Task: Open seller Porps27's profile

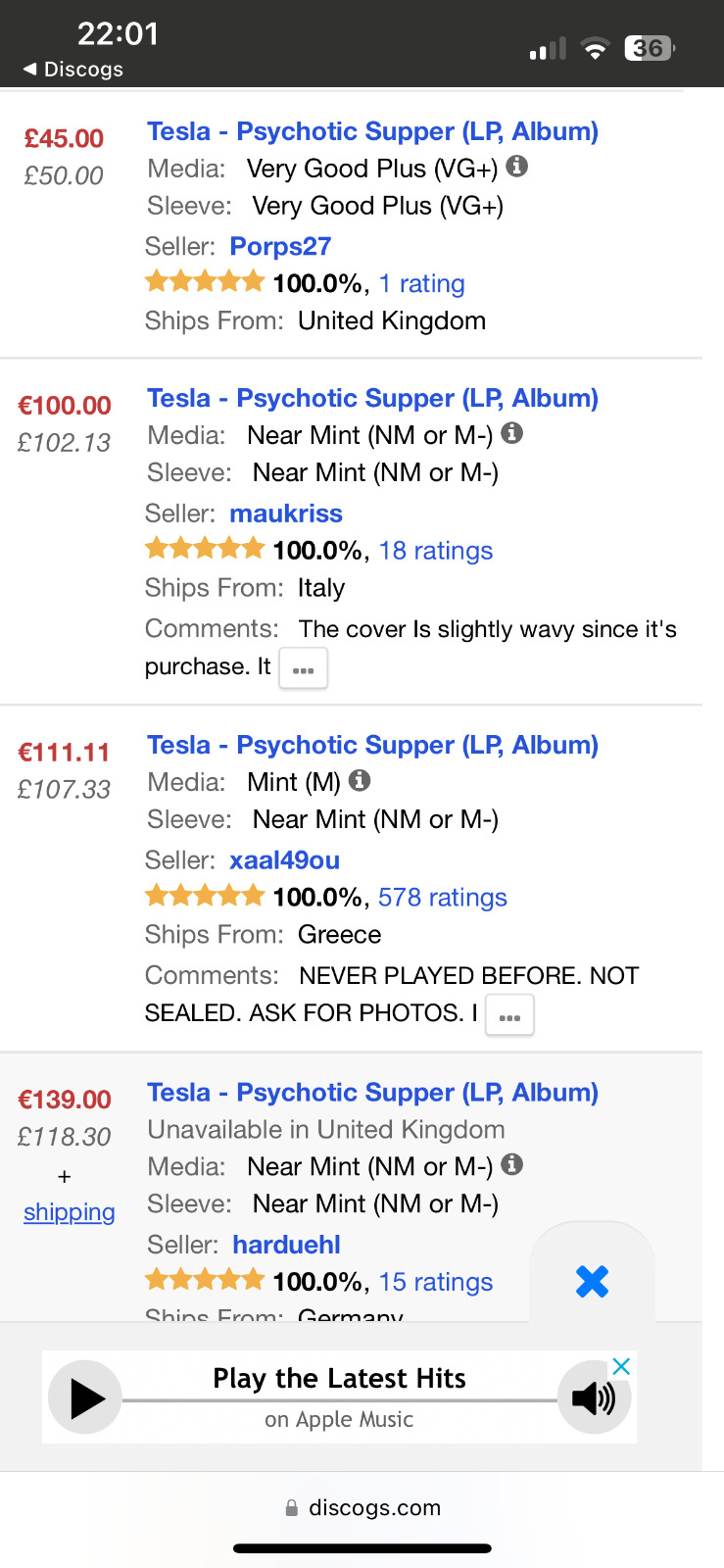Action: coord(280,247)
